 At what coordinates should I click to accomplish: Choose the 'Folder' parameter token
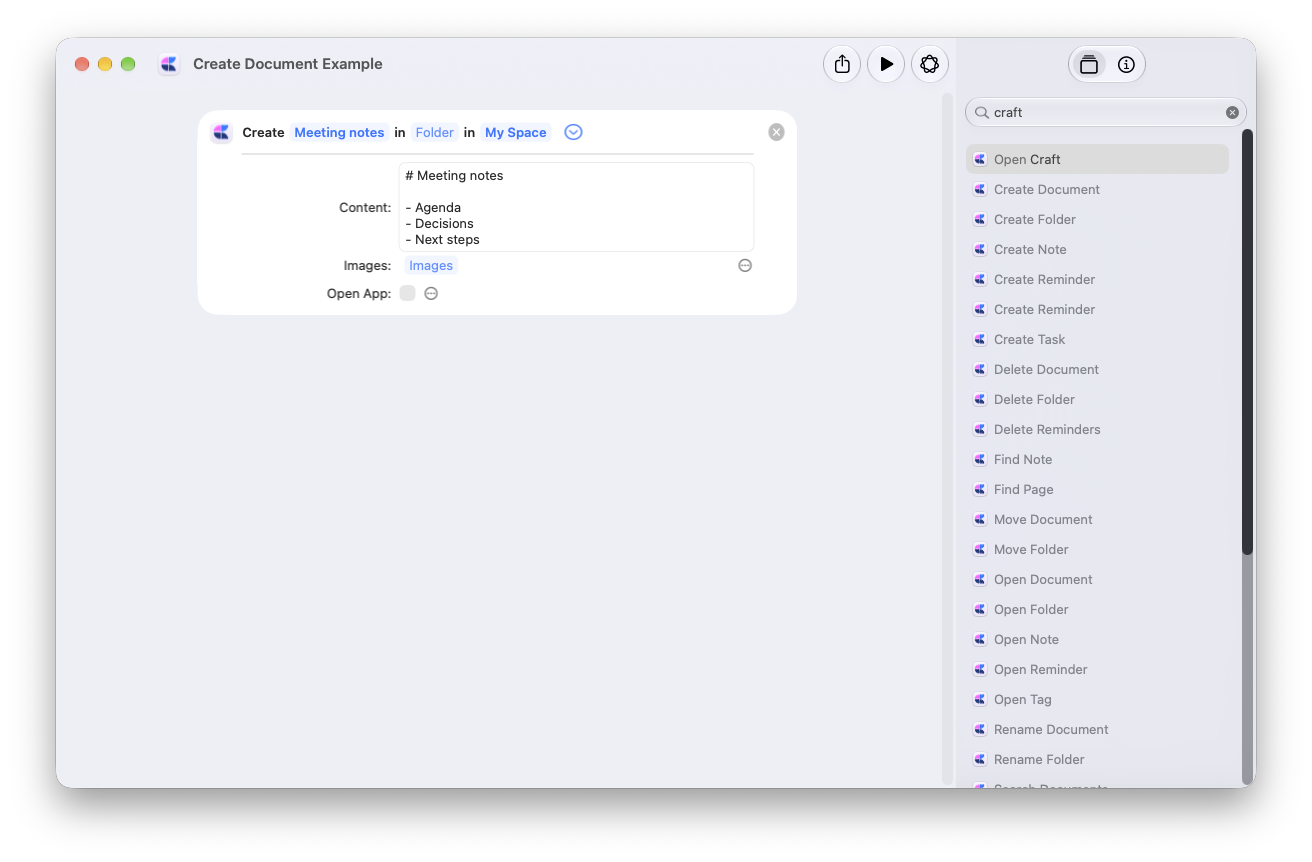click(435, 132)
